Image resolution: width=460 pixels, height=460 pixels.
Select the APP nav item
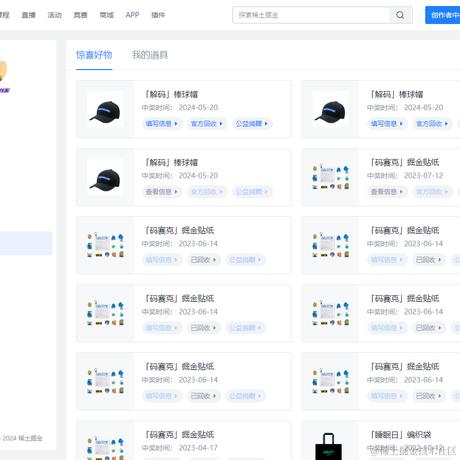coord(132,15)
